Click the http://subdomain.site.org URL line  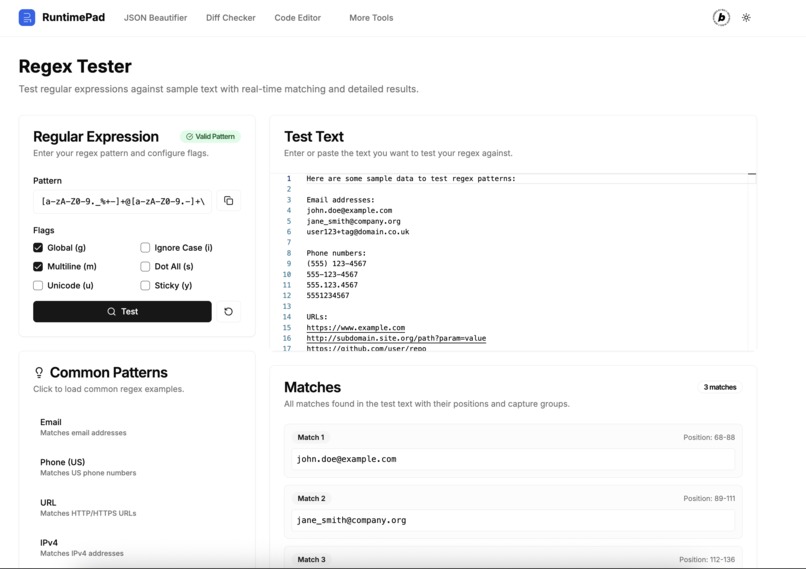(396, 338)
